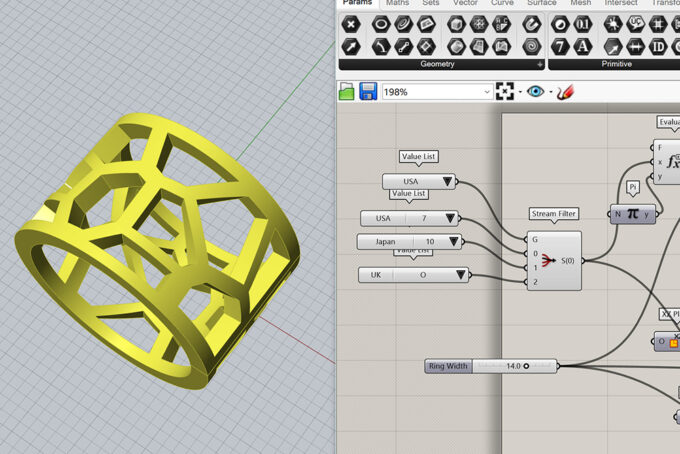
Task: Expand the Geometry panel with plus icon
Action: pos(540,65)
